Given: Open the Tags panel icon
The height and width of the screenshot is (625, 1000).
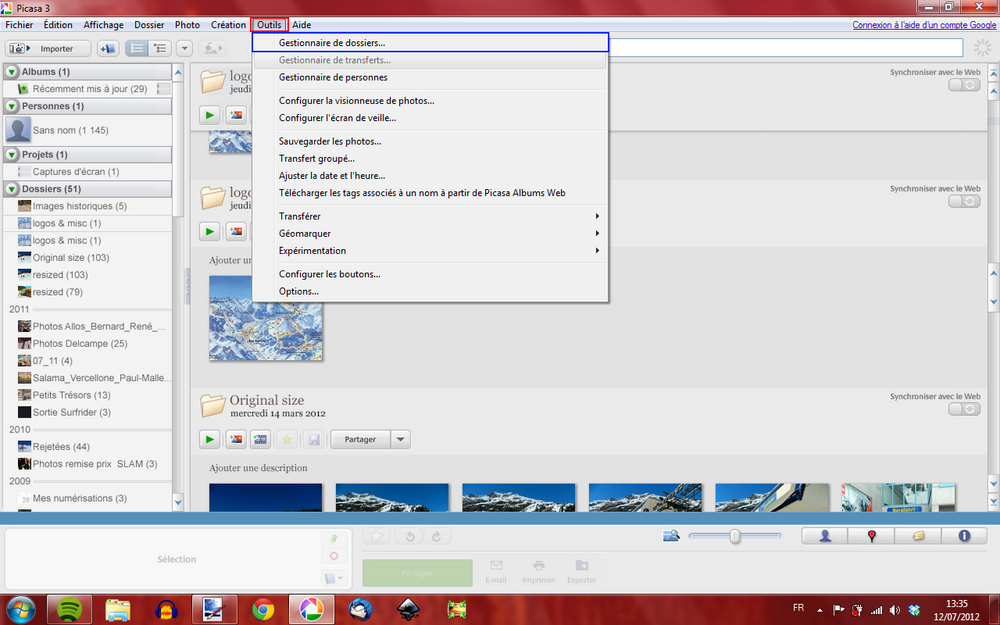Looking at the screenshot, I should point(918,536).
